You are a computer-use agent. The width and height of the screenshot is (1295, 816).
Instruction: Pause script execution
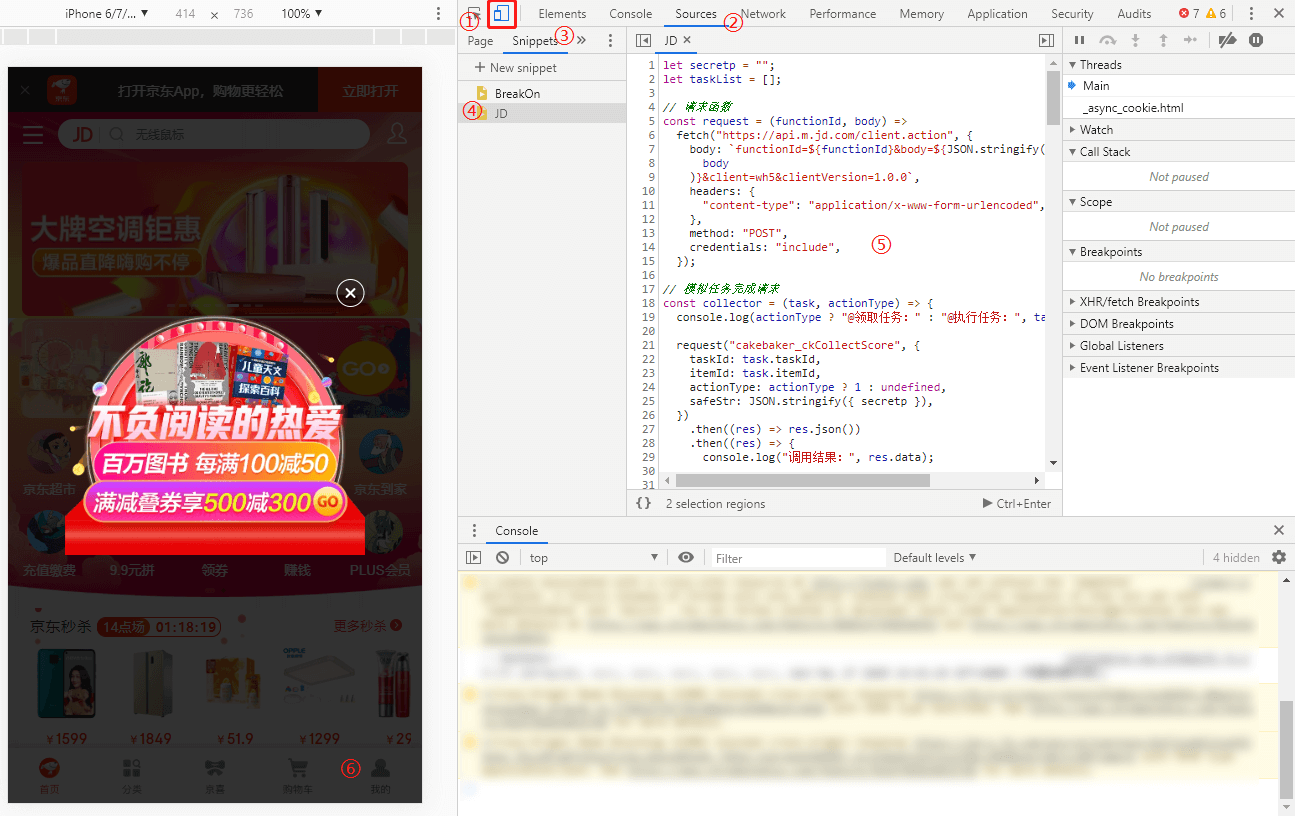click(1079, 40)
